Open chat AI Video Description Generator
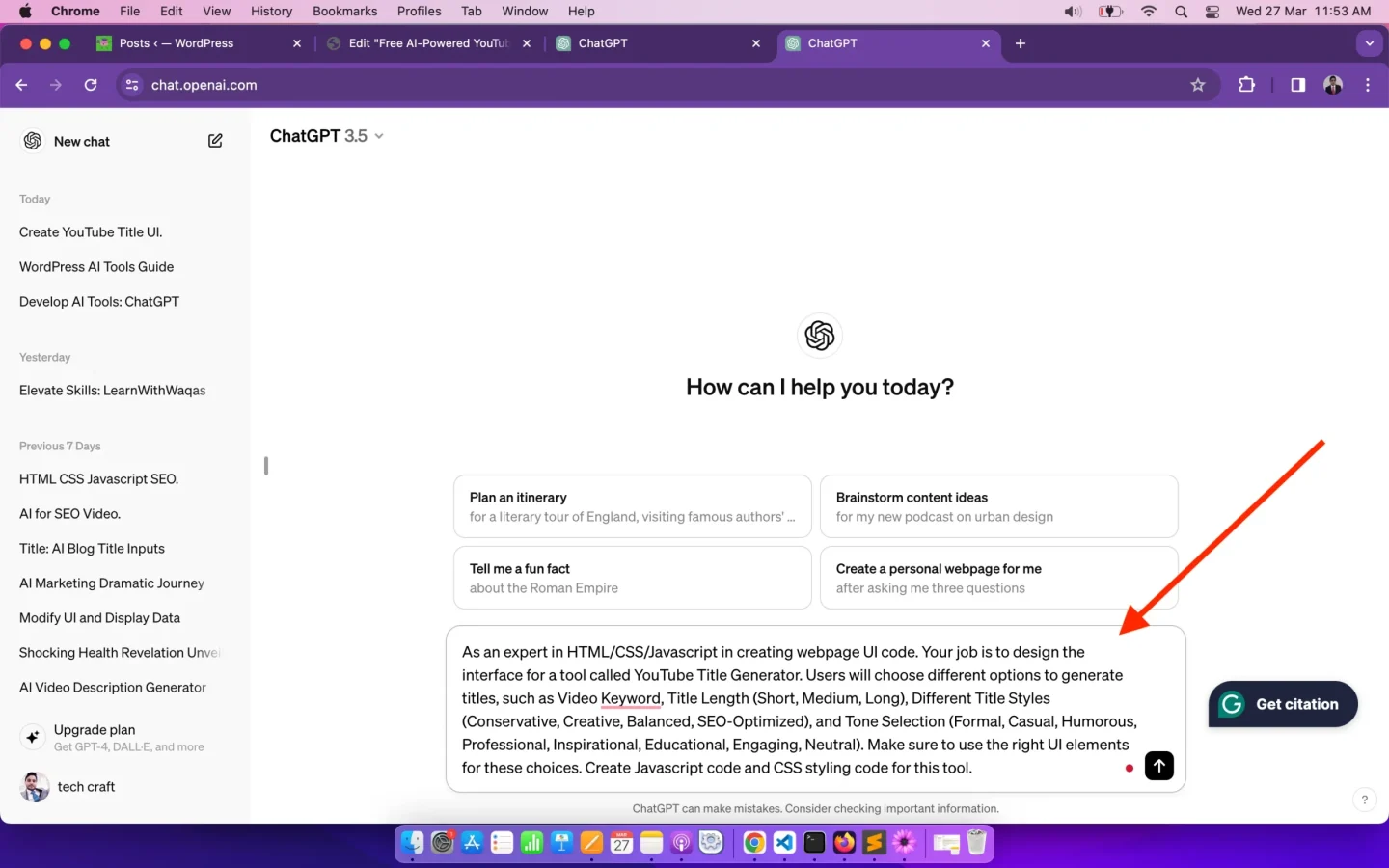1389x868 pixels. pos(113,688)
